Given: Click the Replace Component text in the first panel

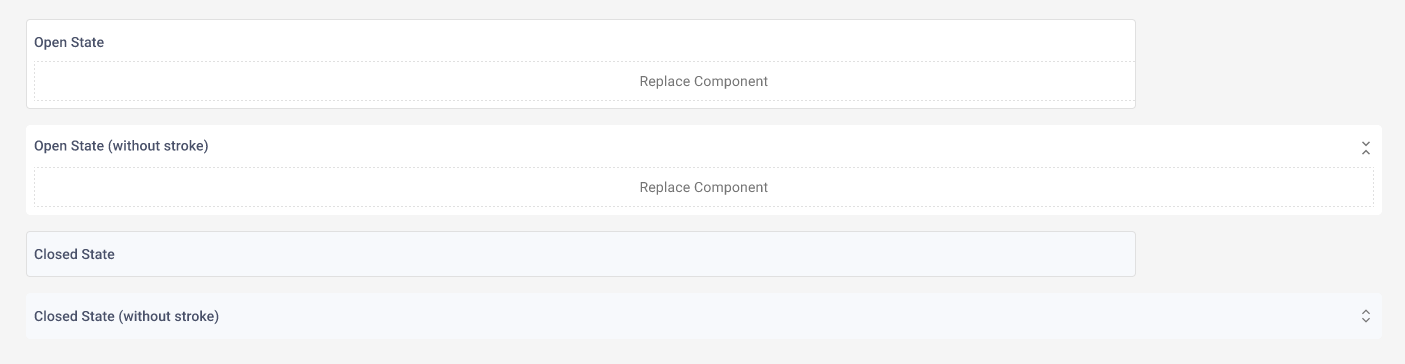Looking at the screenshot, I should [704, 81].
